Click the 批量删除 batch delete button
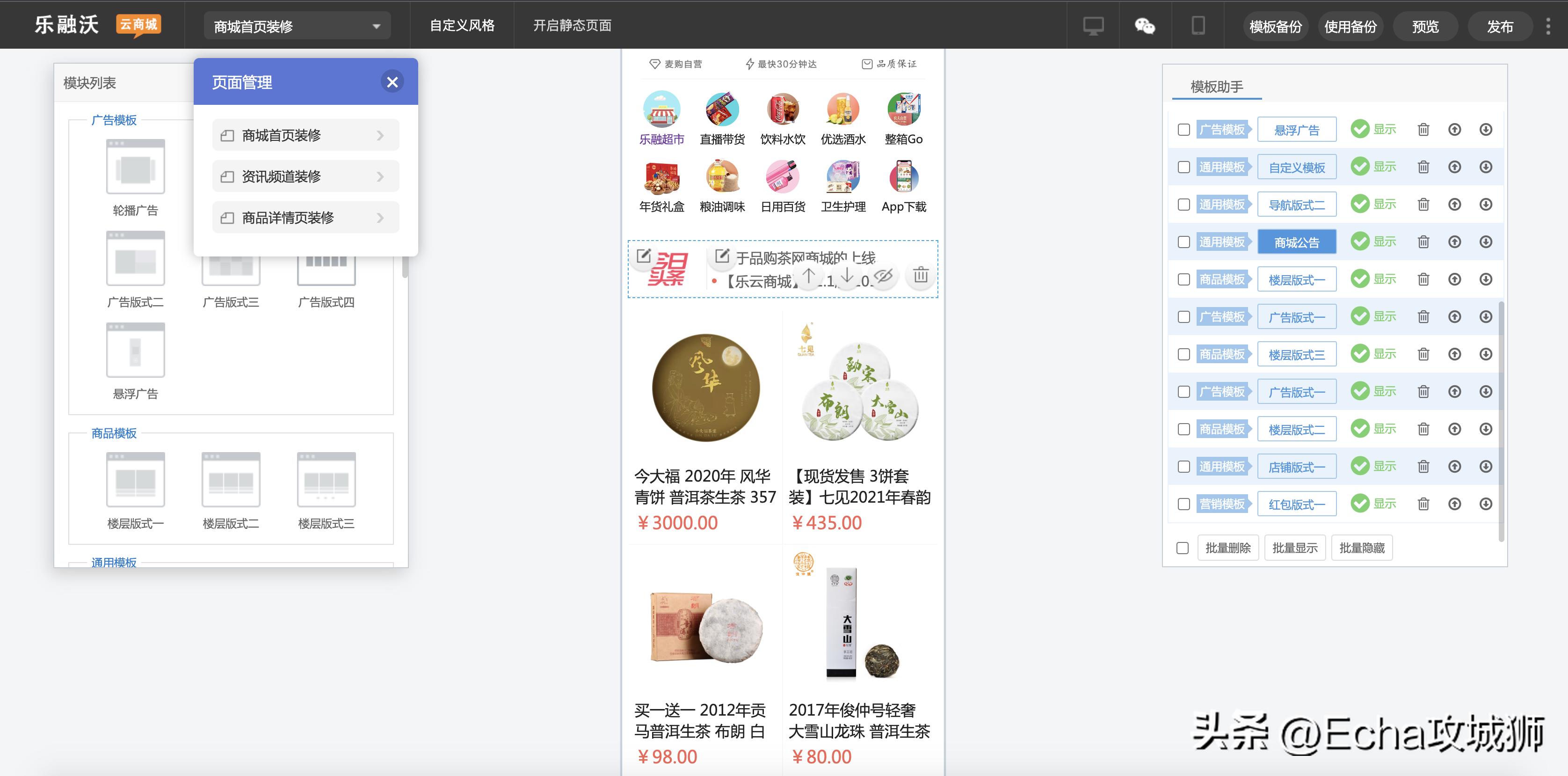Viewport: 1568px width, 776px height. (x=1228, y=547)
